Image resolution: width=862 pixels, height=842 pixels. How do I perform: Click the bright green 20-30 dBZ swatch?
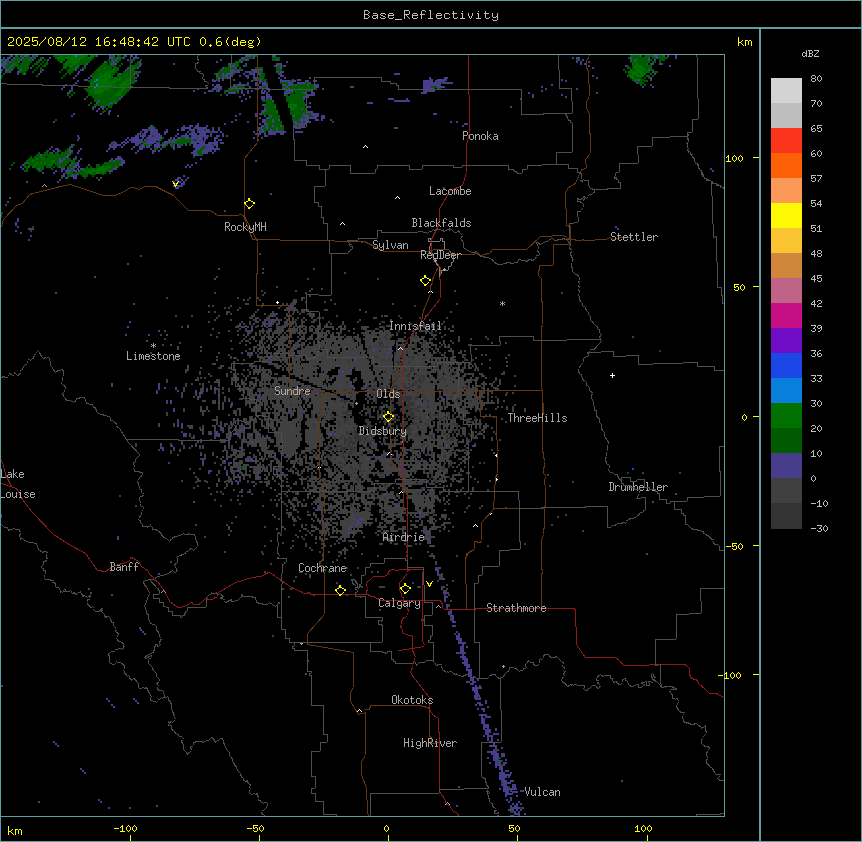(x=786, y=416)
